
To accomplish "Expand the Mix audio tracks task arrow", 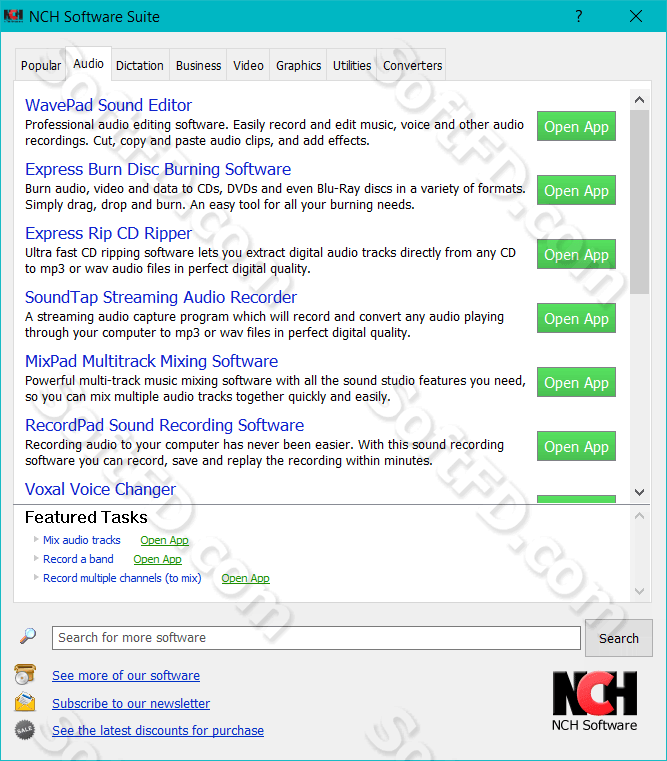I will coord(36,539).
